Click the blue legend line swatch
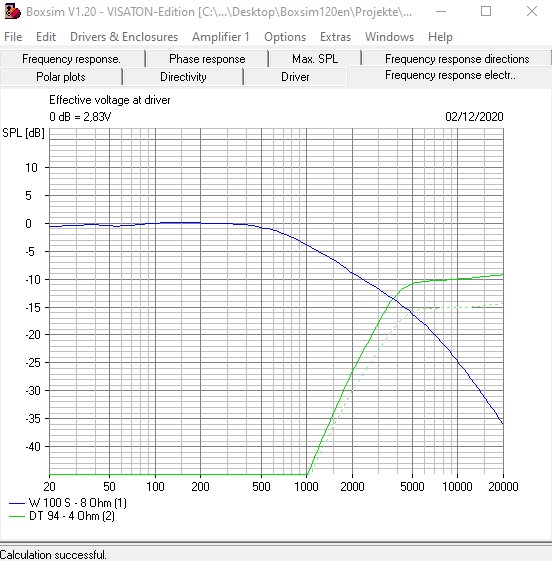 [x=16, y=503]
